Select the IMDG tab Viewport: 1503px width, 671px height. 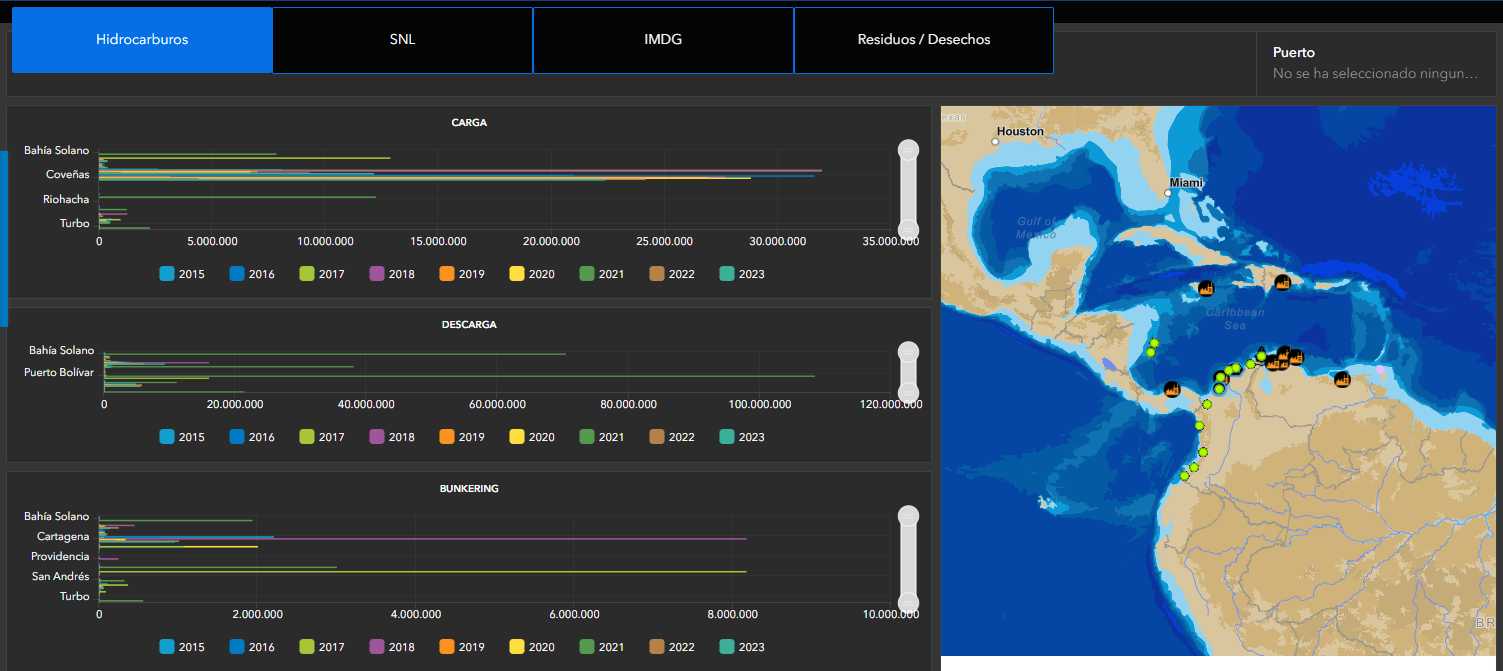663,40
